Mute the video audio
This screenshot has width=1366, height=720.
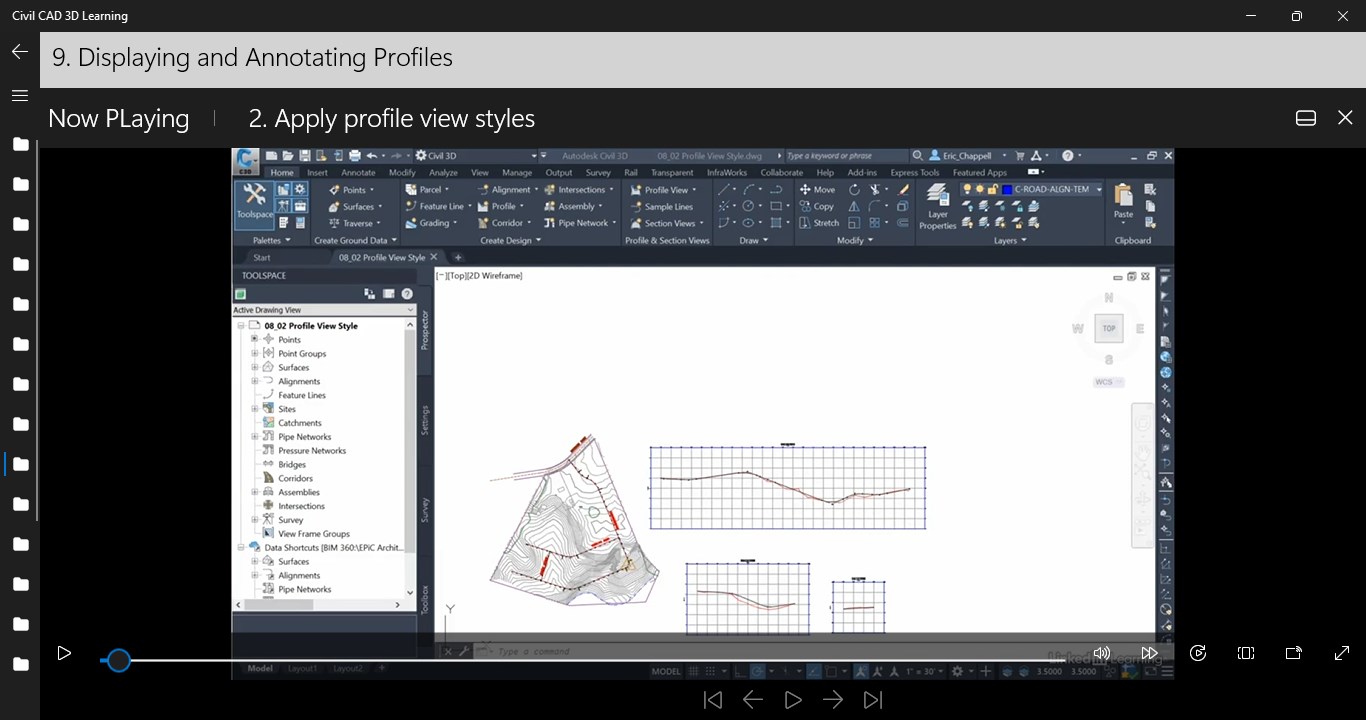click(1101, 653)
